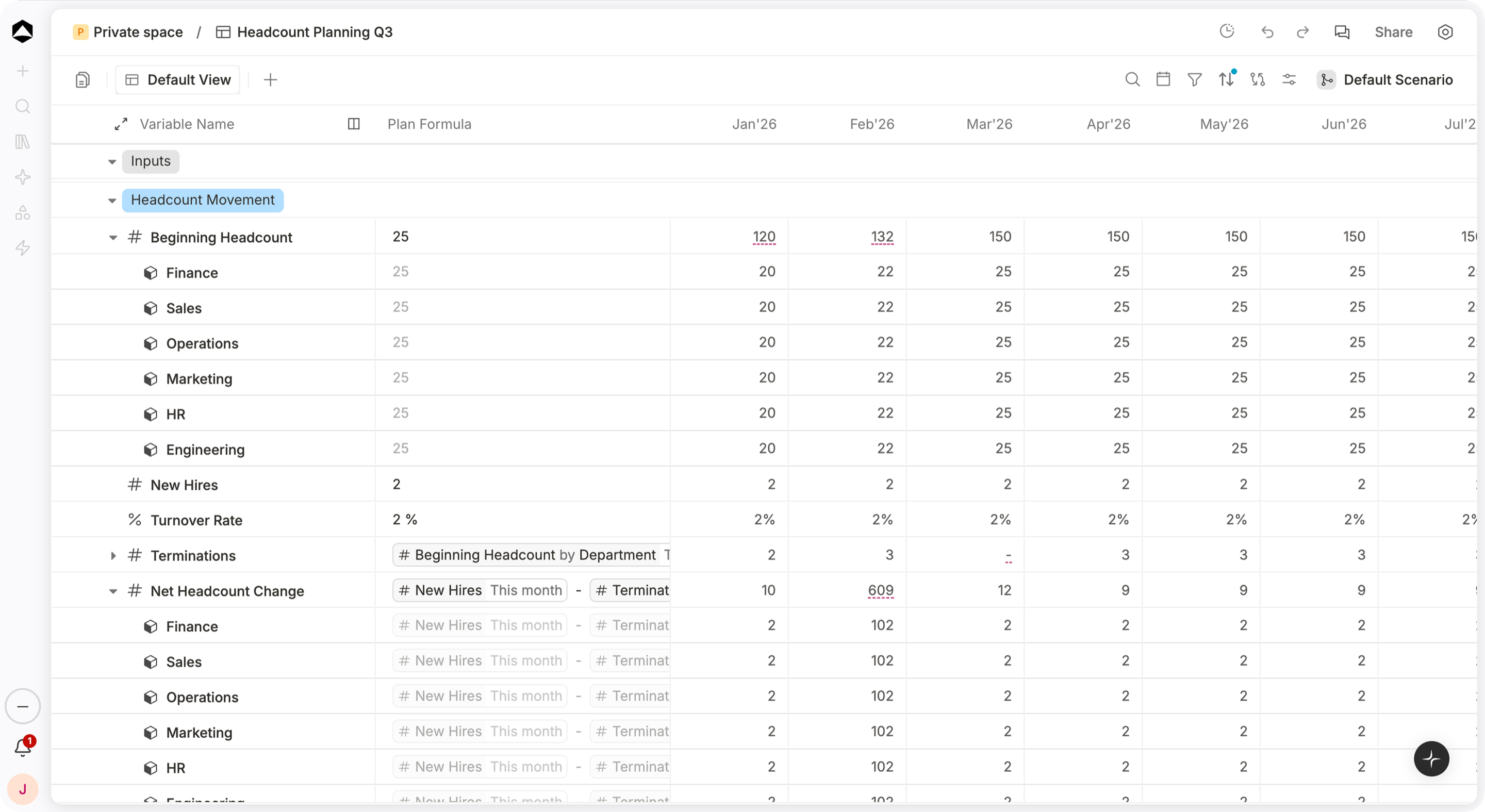Open the version history clock icon

pos(1227,31)
